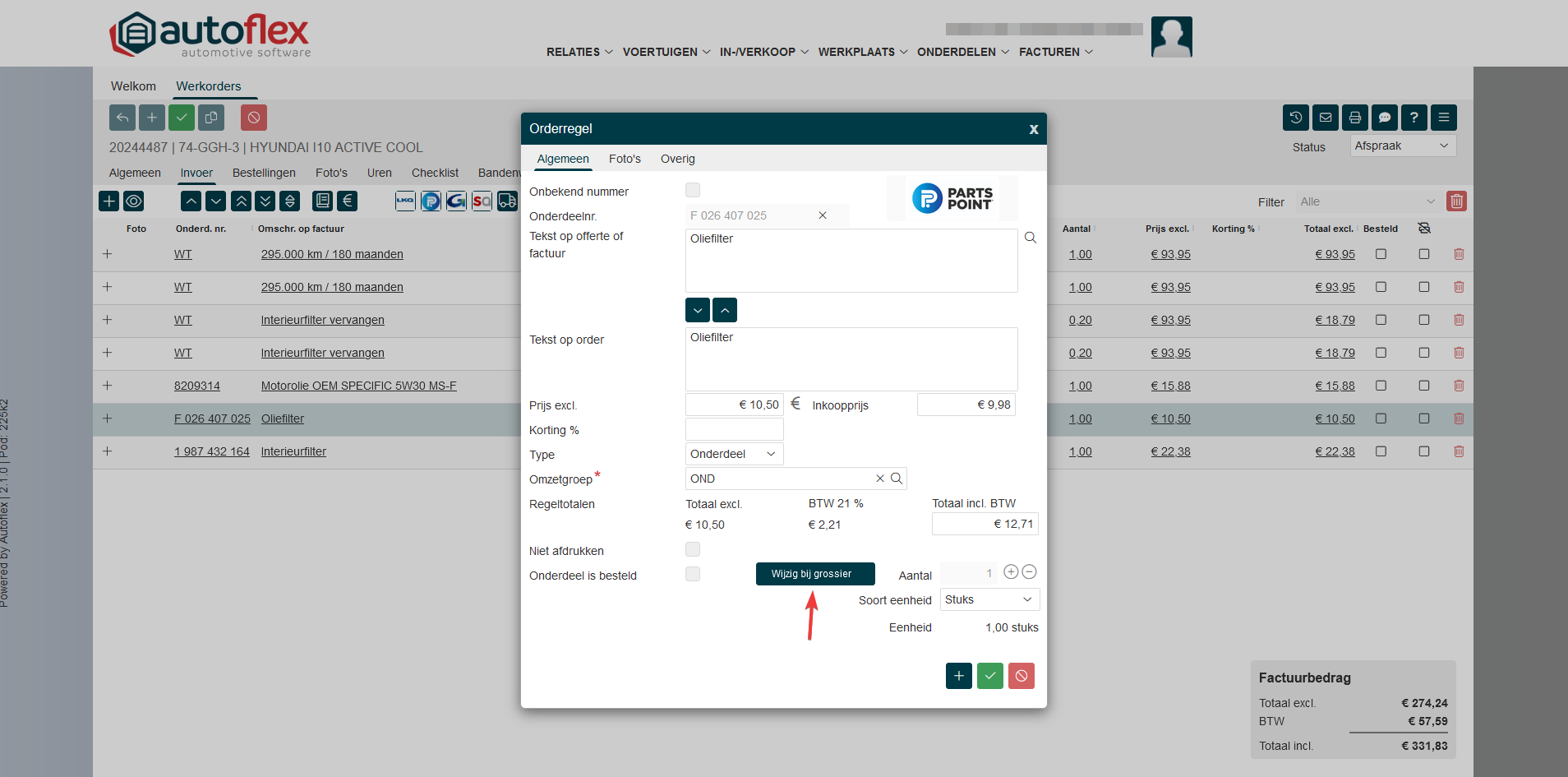Delete the Interieurfilter row using trash icon

click(x=1459, y=451)
